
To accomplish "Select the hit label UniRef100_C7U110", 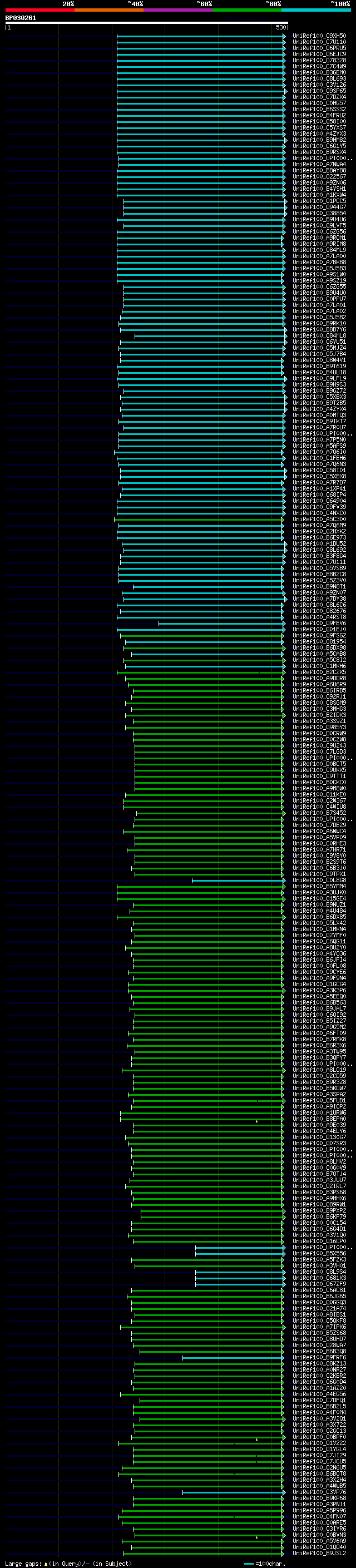I will click(319, 42).
